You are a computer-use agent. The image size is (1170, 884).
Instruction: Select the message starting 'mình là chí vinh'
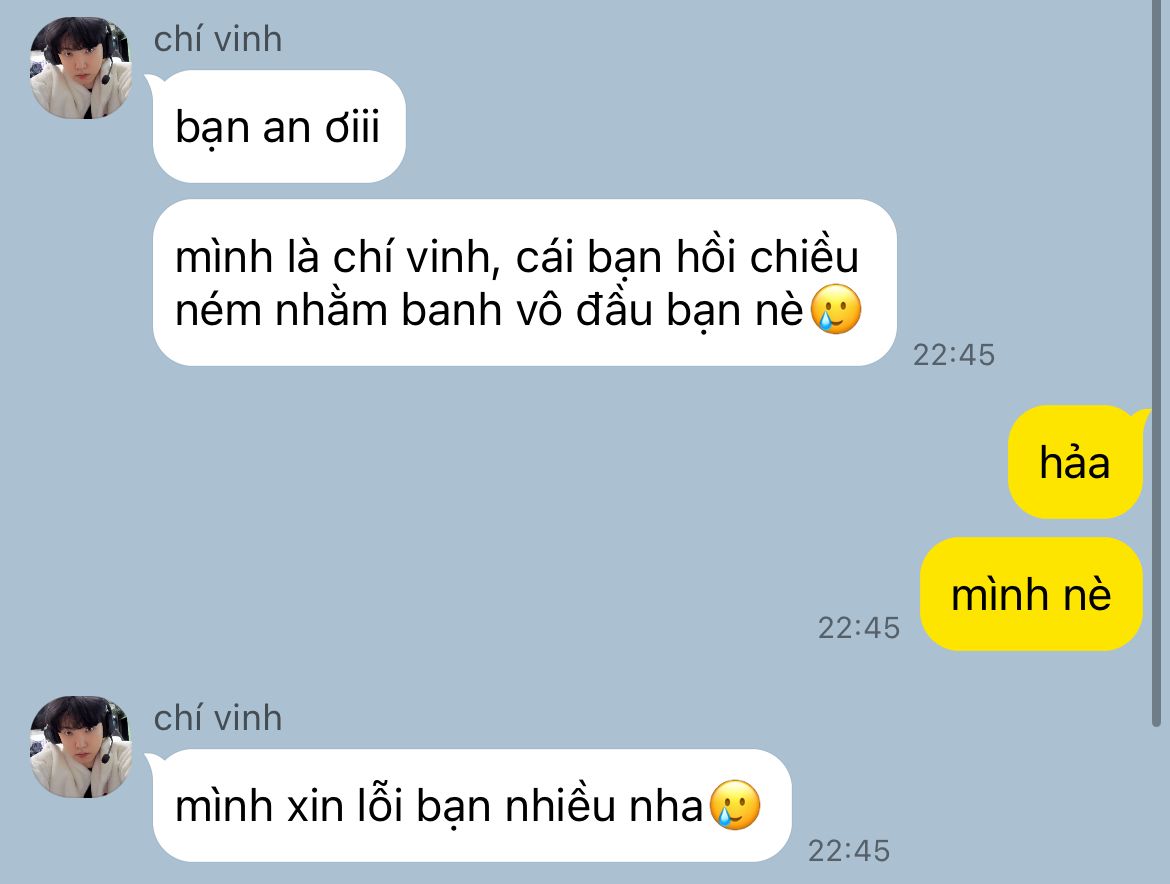click(x=525, y=283)
